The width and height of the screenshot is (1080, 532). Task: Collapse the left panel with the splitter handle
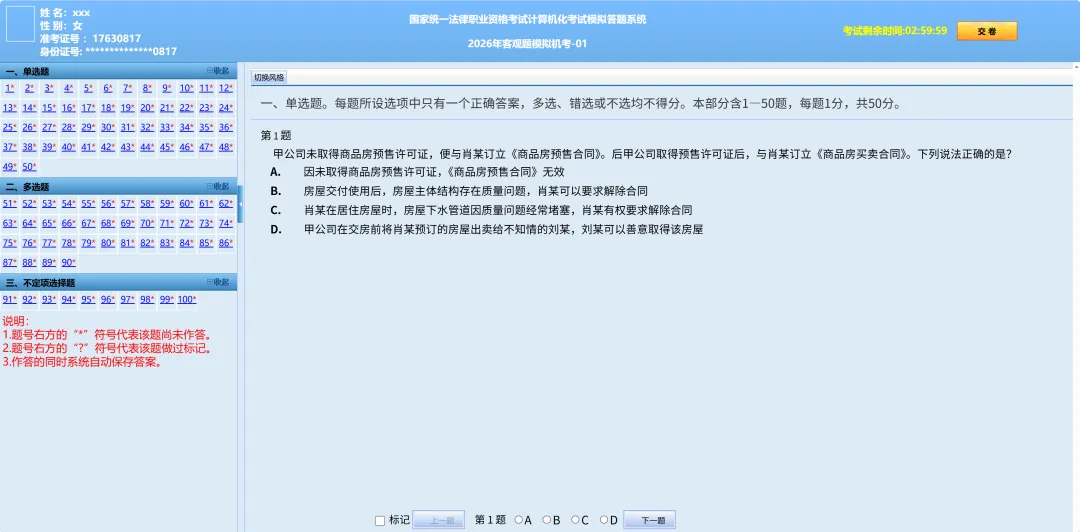point(240,204)
